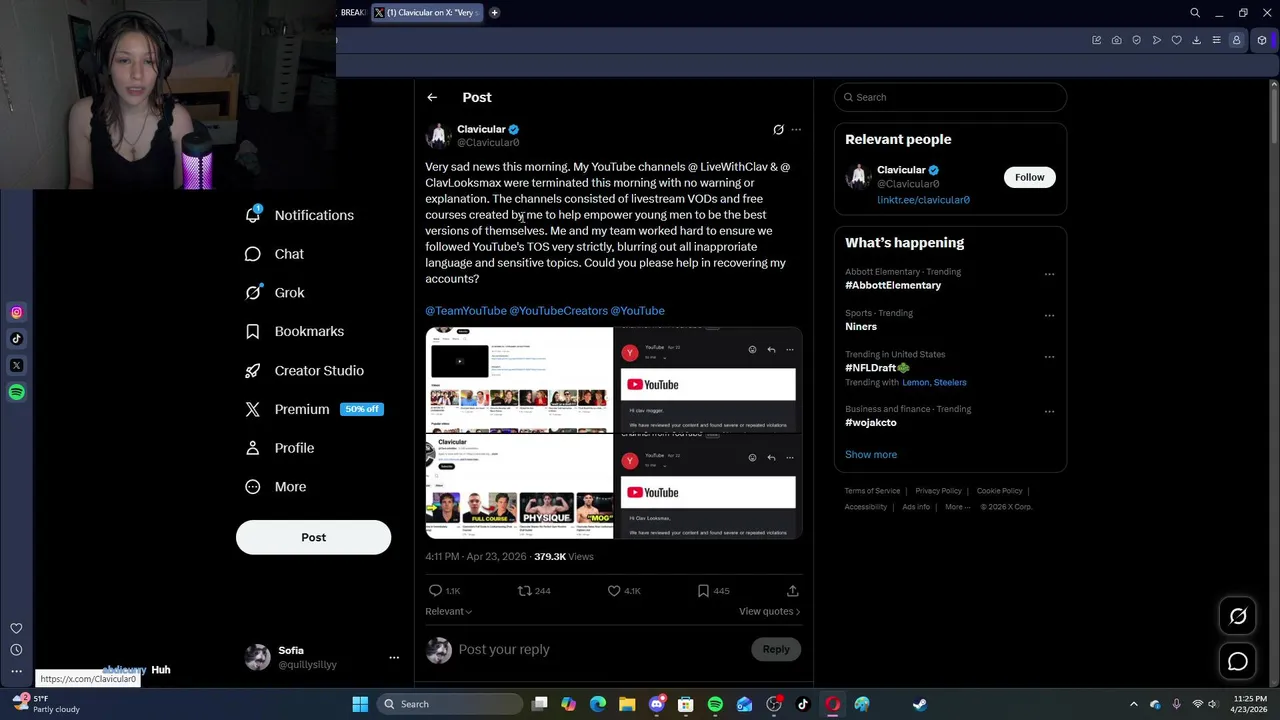Open linktr.ee/clavicular0 link
The image size is (1280, 720).
pyautogui.click(x=923, y=200)
